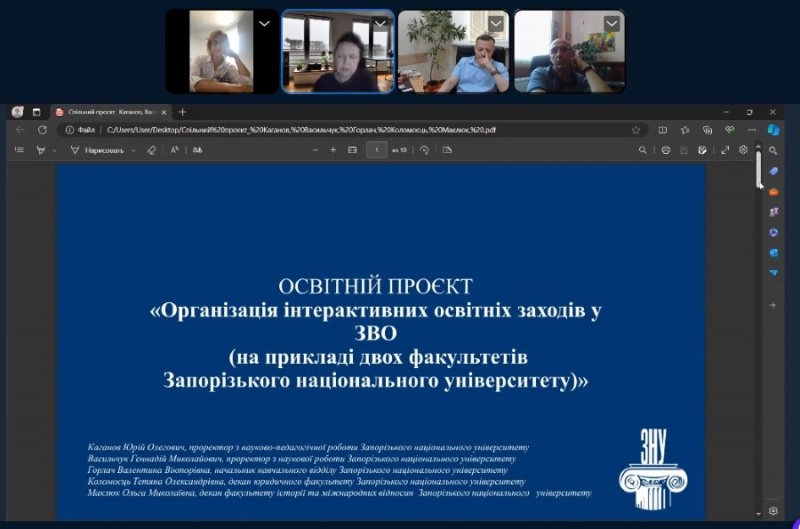Open the Microsoft 365 sidebar icon
Screen dimensions: 800x529
tap(773, 232)
